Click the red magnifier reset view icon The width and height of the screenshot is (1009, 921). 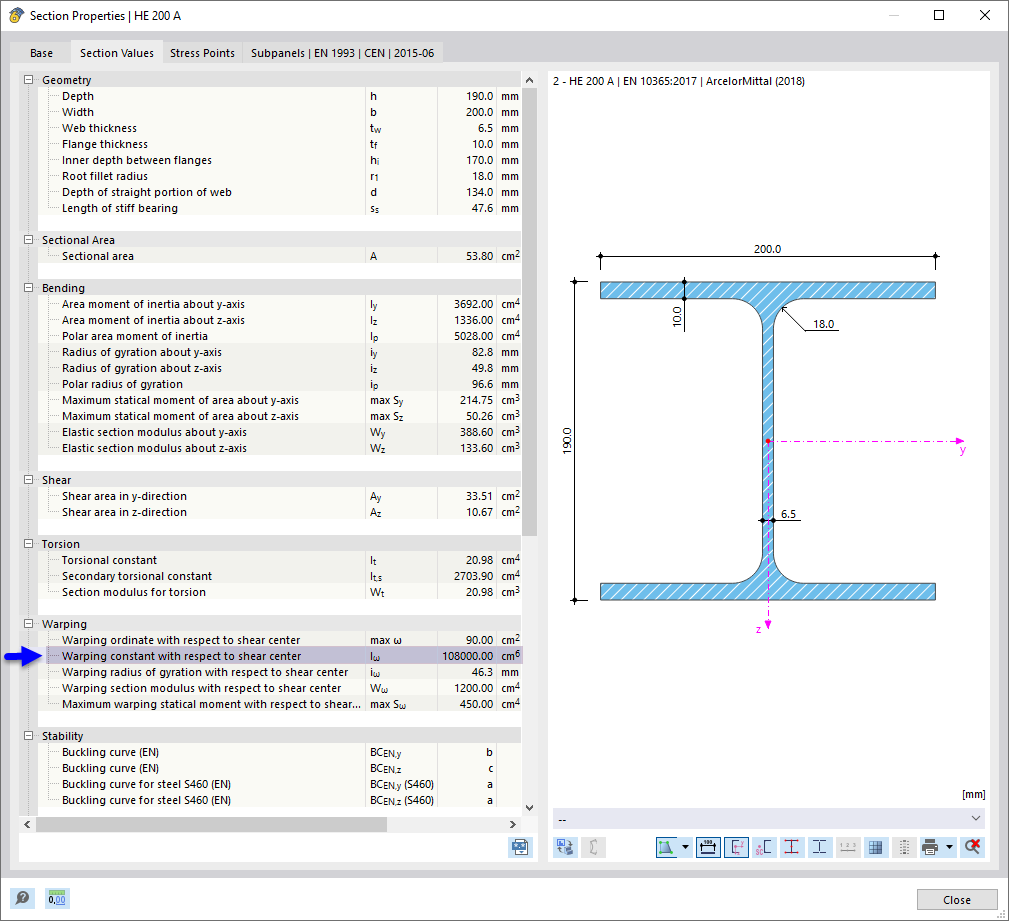[972, 847]
